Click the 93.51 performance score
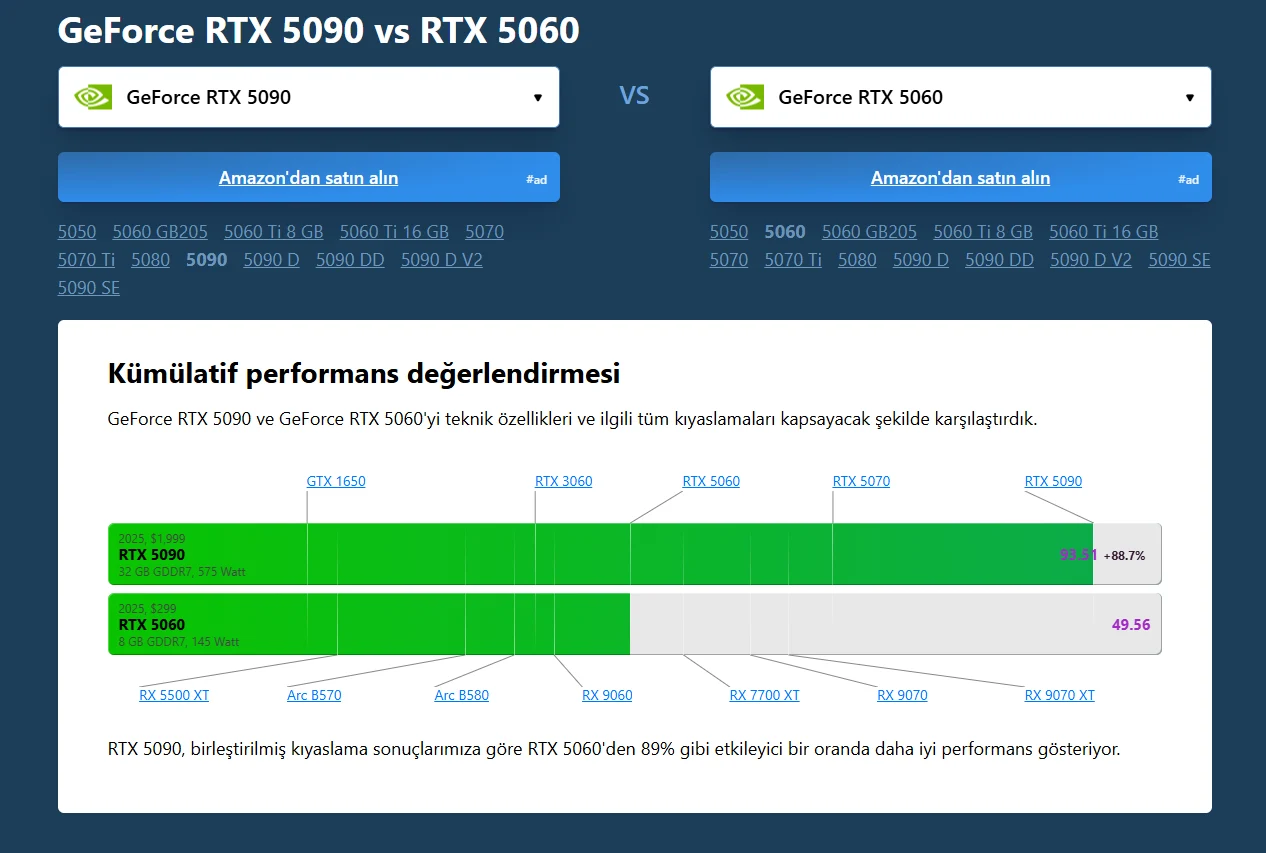This screenshot has height=853, width=1266. click(x=1079, y=555)
